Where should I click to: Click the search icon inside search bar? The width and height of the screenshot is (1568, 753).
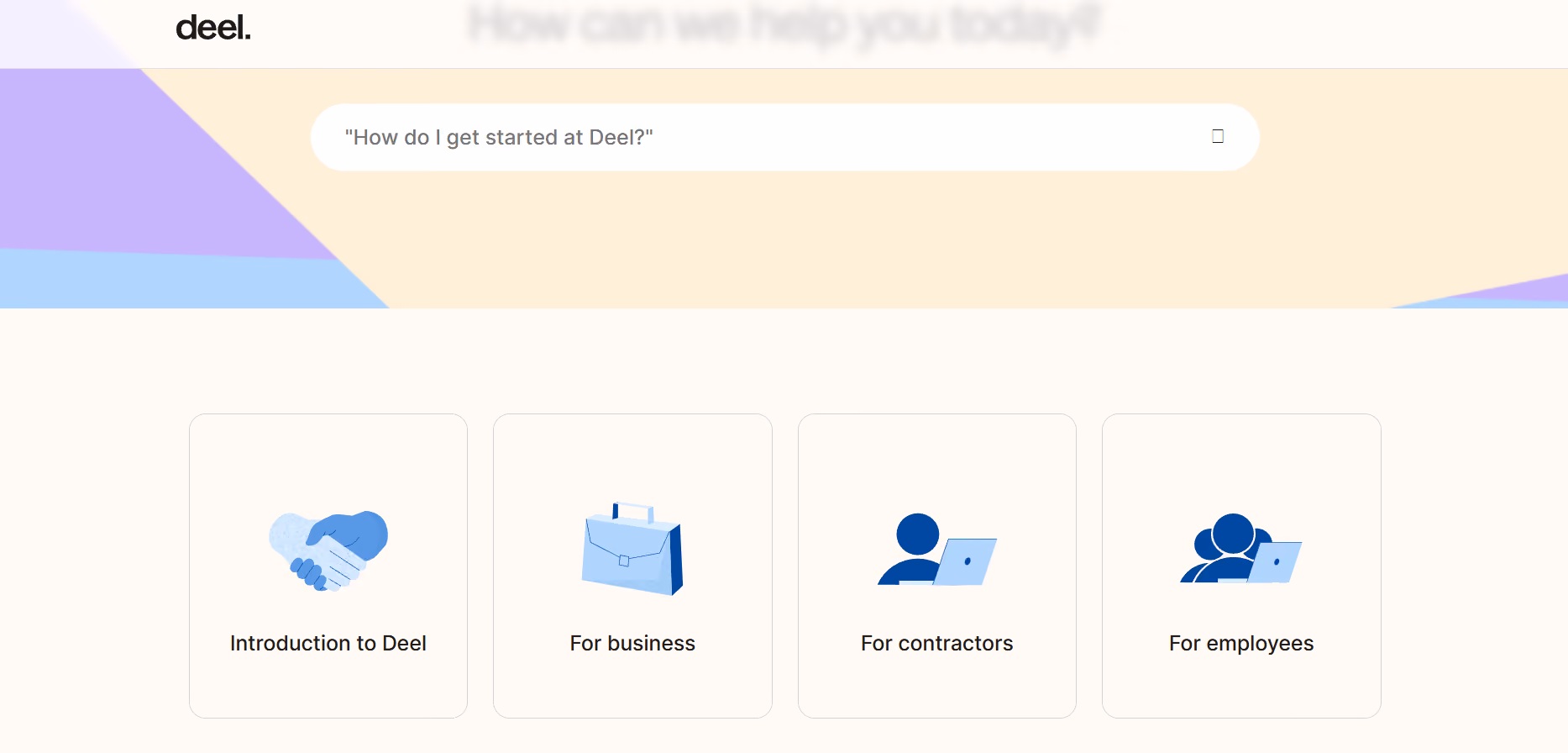[x=1218, y=136]
